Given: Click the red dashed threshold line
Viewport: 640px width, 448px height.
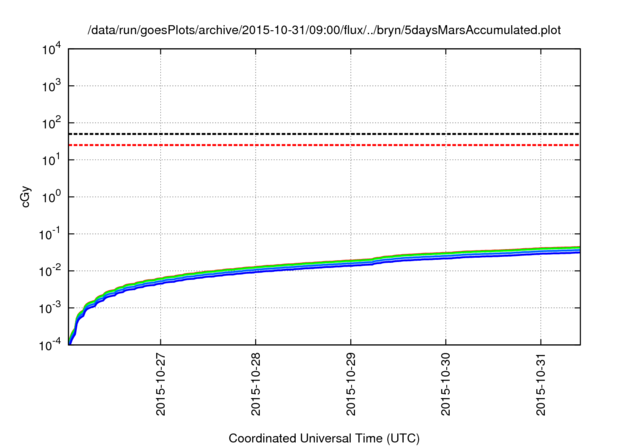Looking at the screenshot, I should pos(324,145).
